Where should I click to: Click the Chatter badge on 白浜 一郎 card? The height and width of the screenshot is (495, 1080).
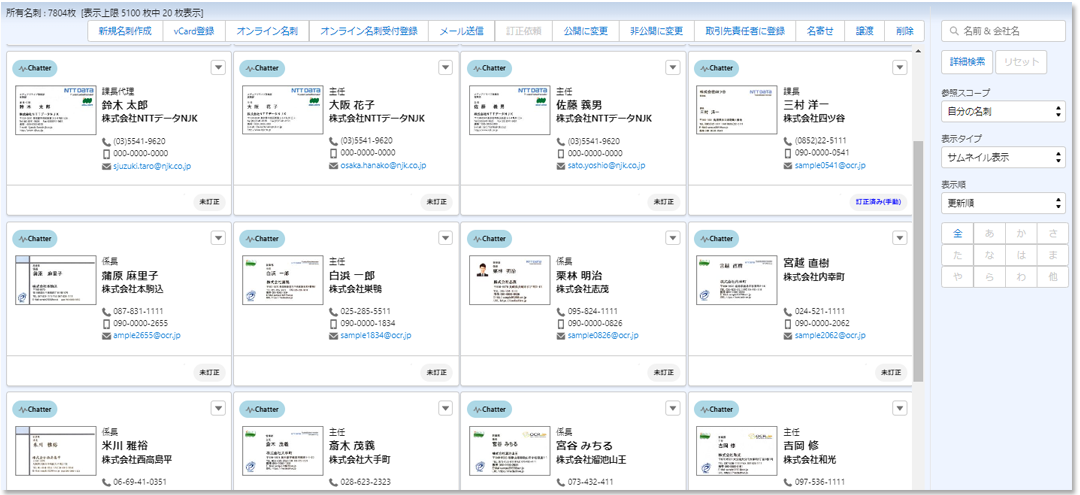(261, 239)
